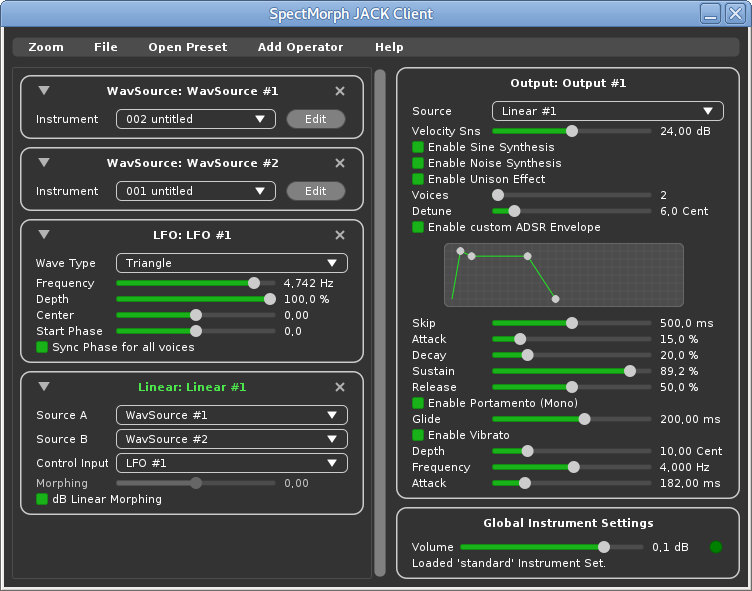Collapse the WavSource #2 panel triangle

coord(44,162)
